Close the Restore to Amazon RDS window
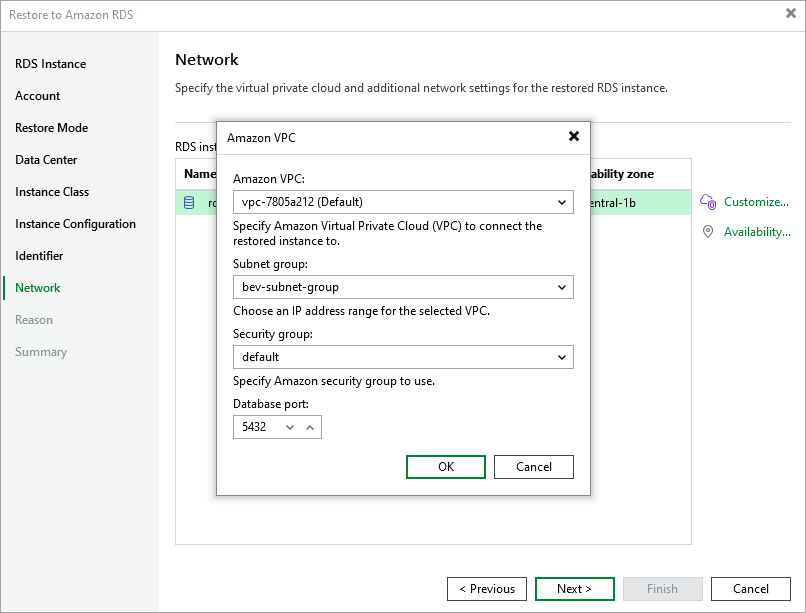Screen dimensions: 806x613 [x=790, y=14]
